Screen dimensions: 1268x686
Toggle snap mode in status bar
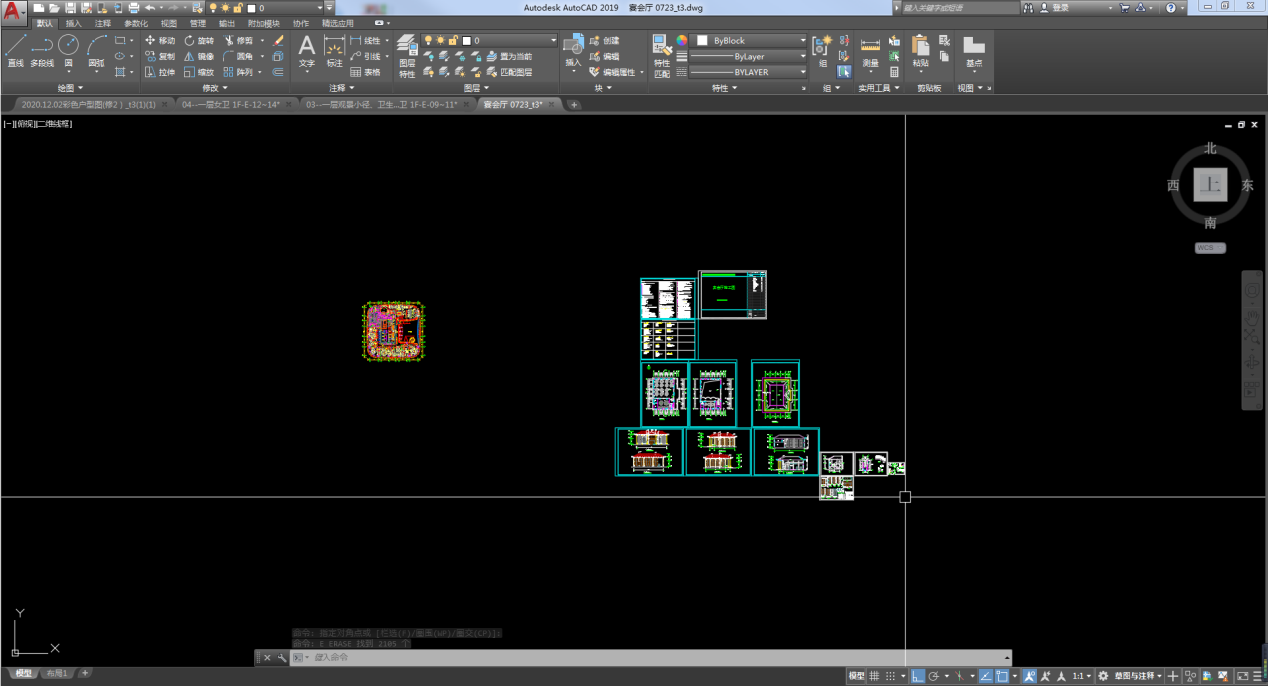890,676
